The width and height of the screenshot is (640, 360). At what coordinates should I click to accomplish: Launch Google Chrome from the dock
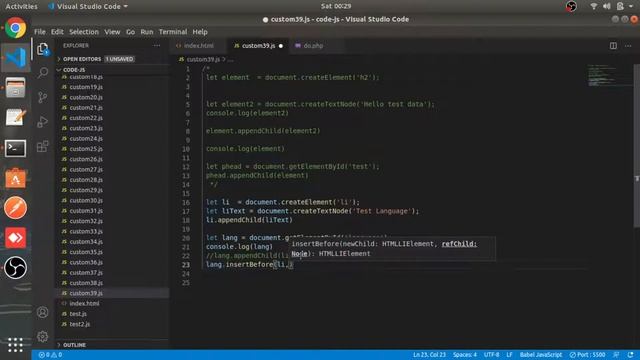(16, 28)
